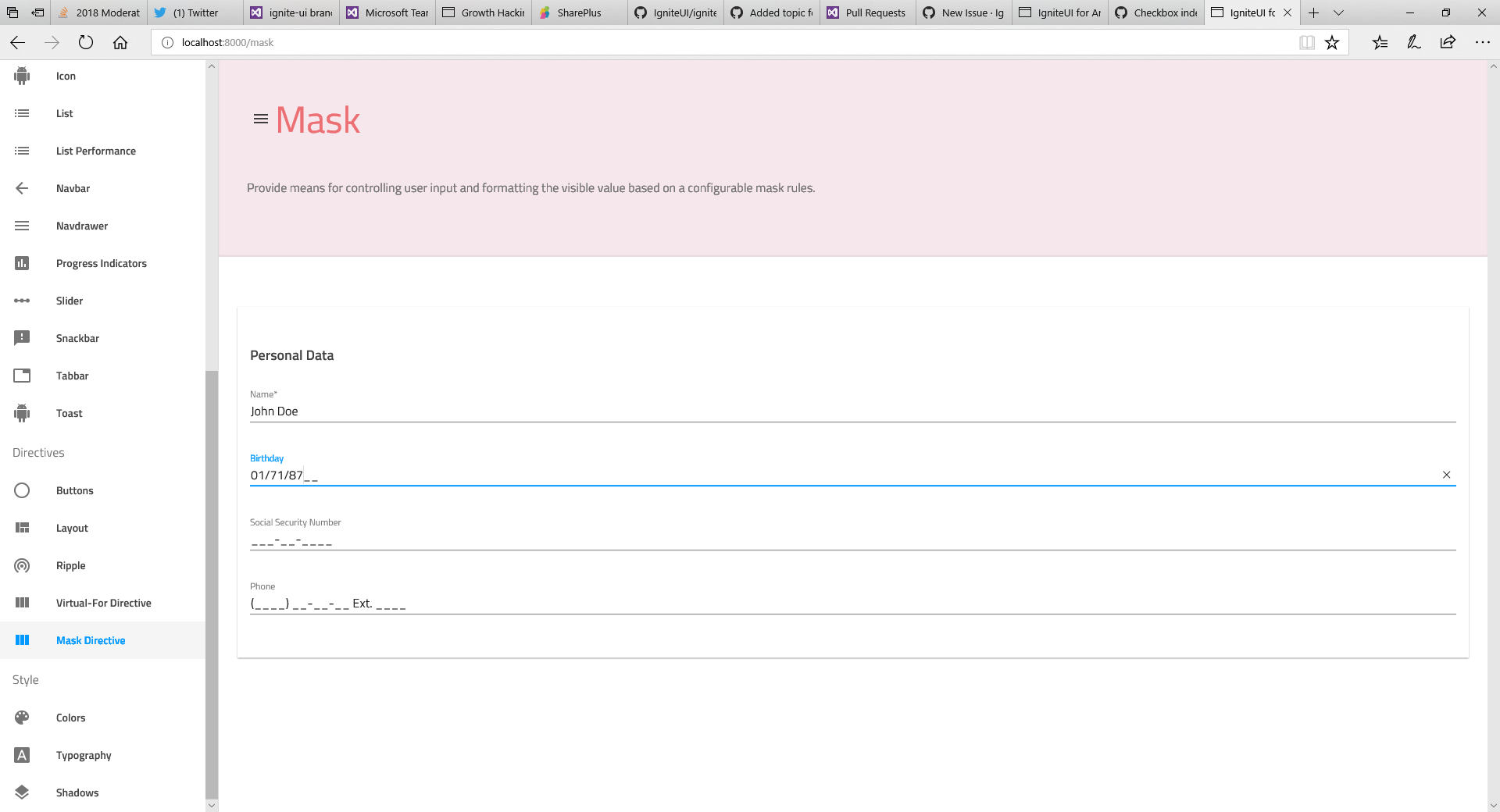Click the Typography letter icon

(22, 755)
